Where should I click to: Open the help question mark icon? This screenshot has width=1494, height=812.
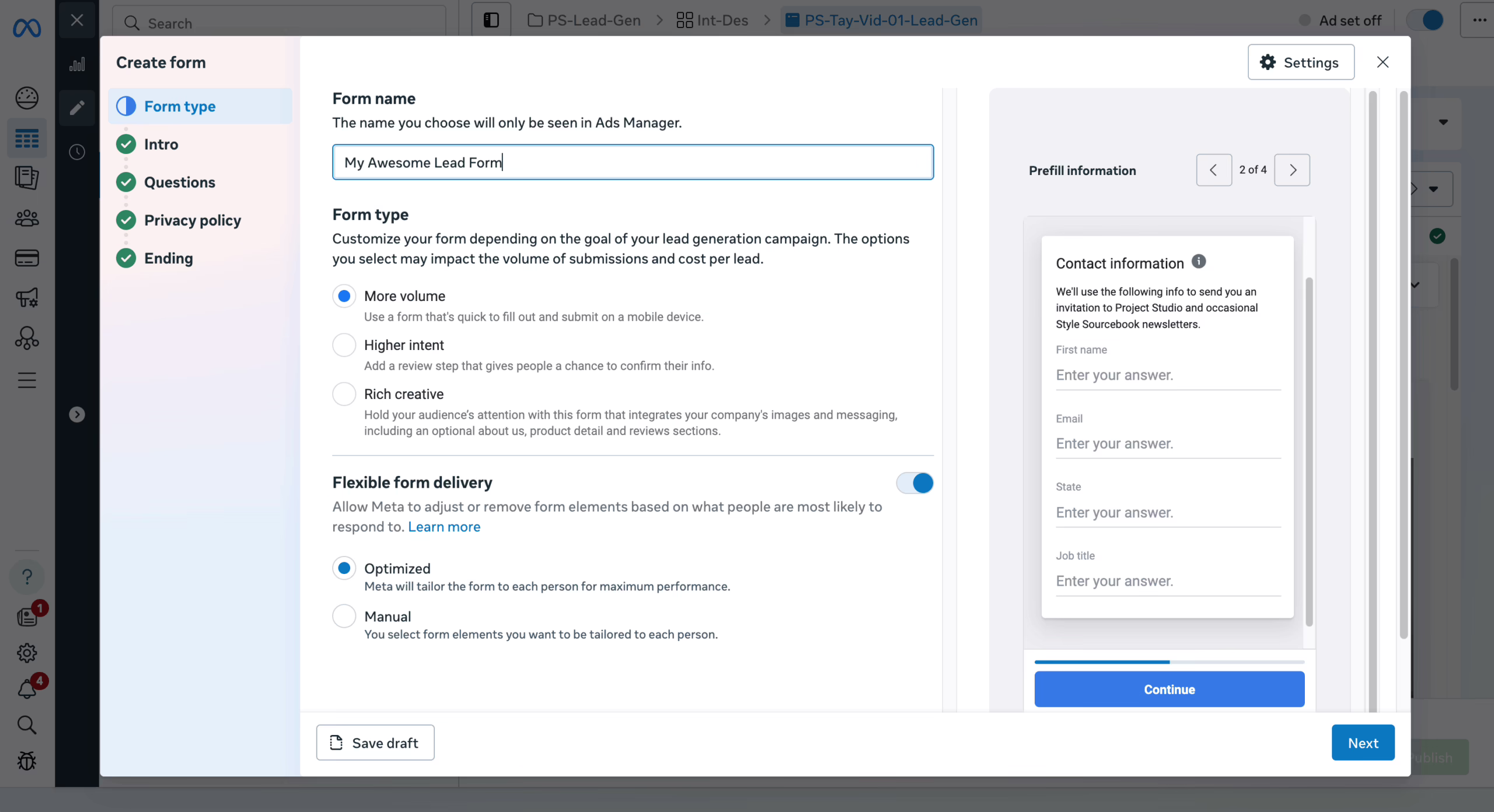pos(27,576)
